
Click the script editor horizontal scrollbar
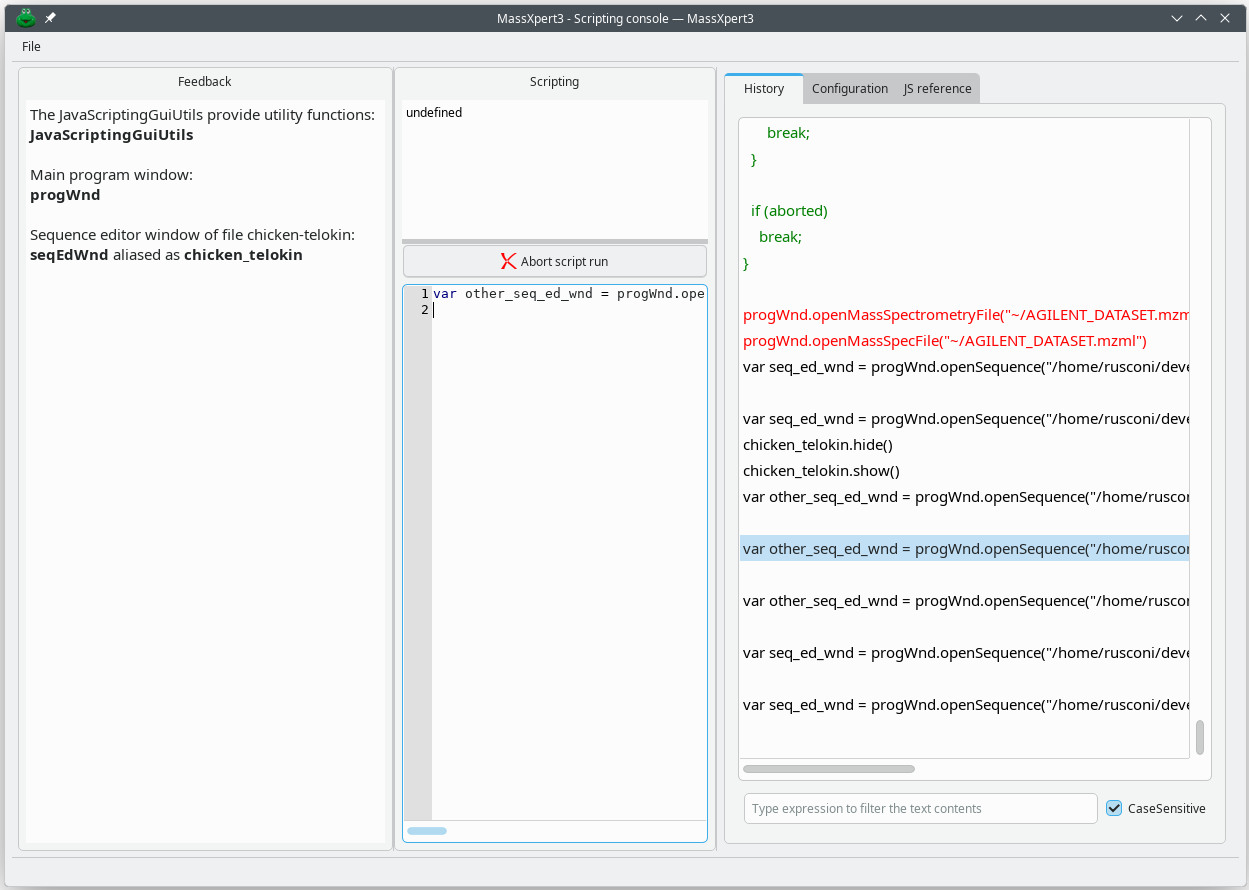point(427,831)
